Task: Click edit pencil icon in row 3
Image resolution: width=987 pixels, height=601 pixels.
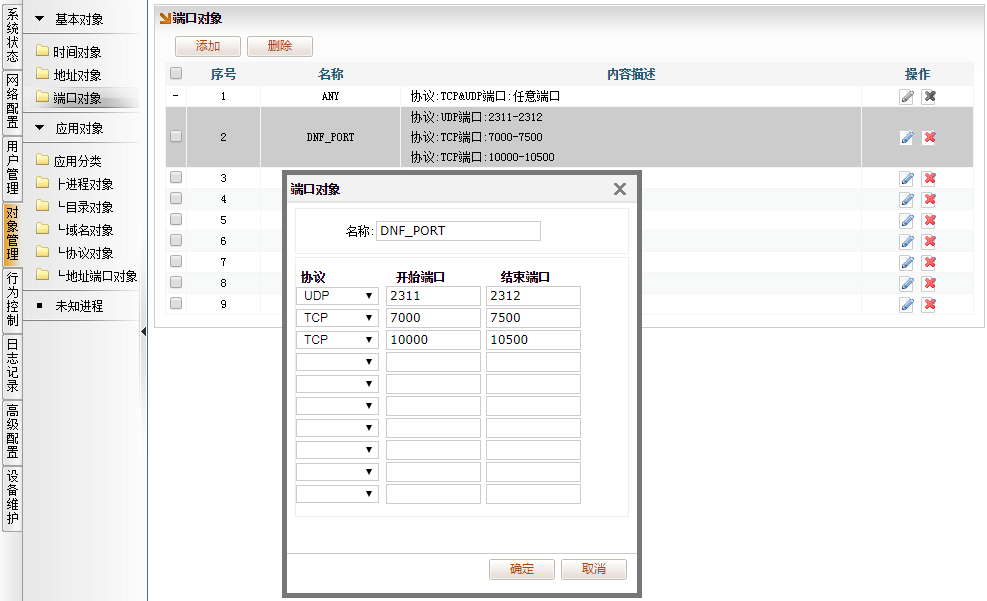Action: 906,179
